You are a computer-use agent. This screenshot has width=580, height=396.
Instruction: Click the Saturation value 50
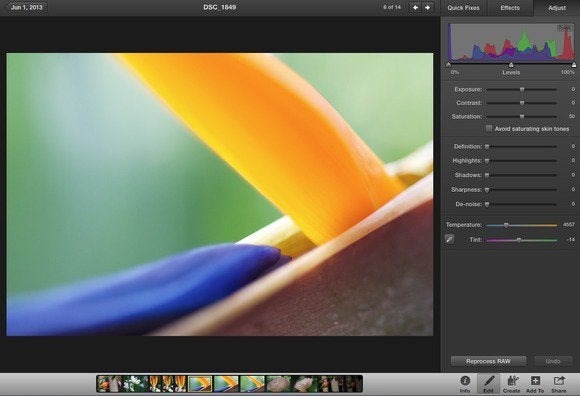(572, 116)
